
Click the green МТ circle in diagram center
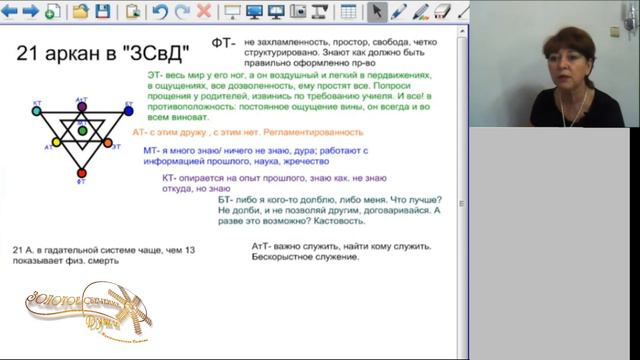tap(82, 131)
